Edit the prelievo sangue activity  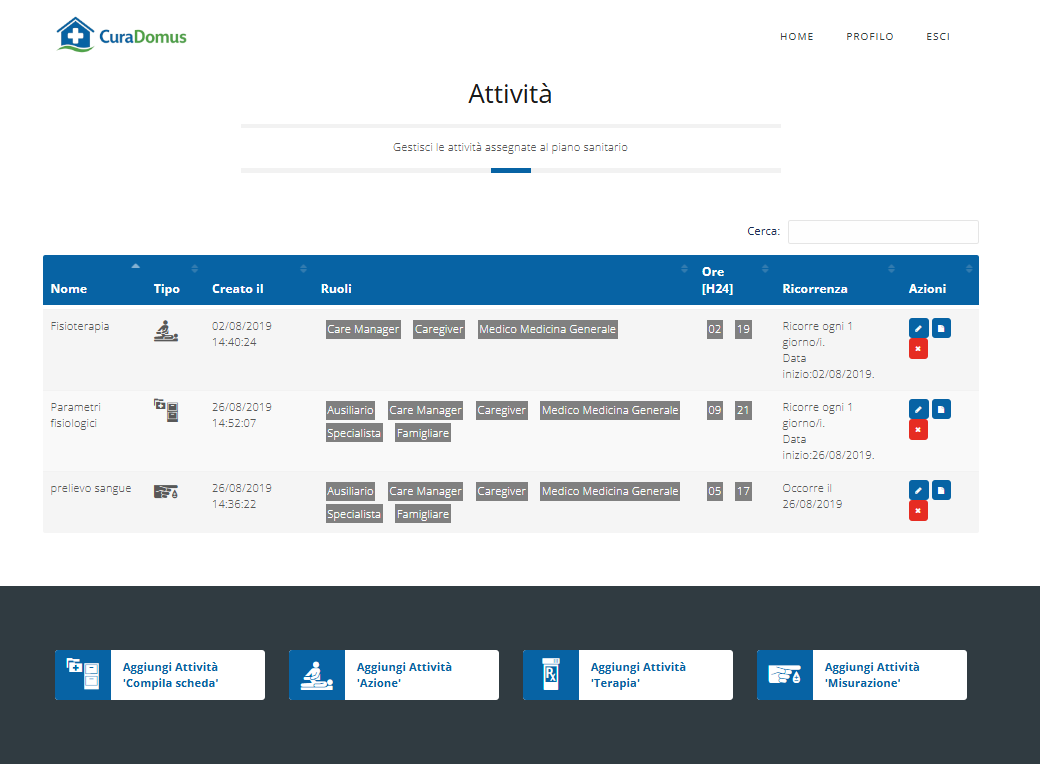[x=918, y=490]
